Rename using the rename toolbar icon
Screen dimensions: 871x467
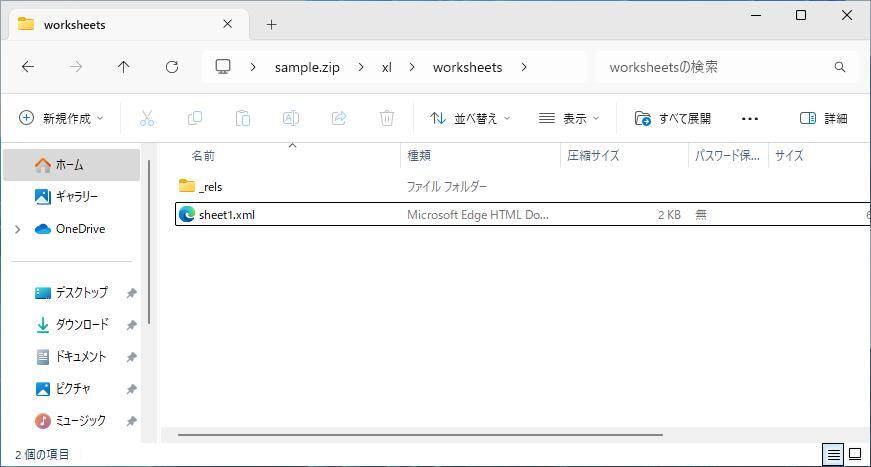[x=291, y=118]
